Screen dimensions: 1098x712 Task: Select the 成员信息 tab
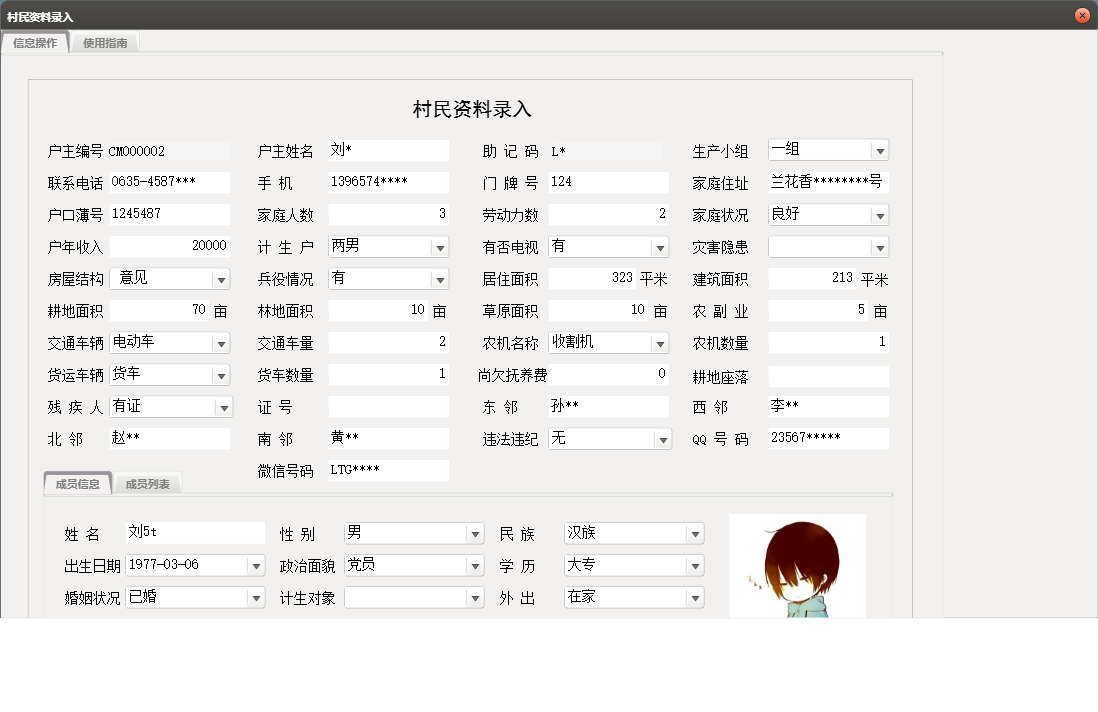pos(78,484)
